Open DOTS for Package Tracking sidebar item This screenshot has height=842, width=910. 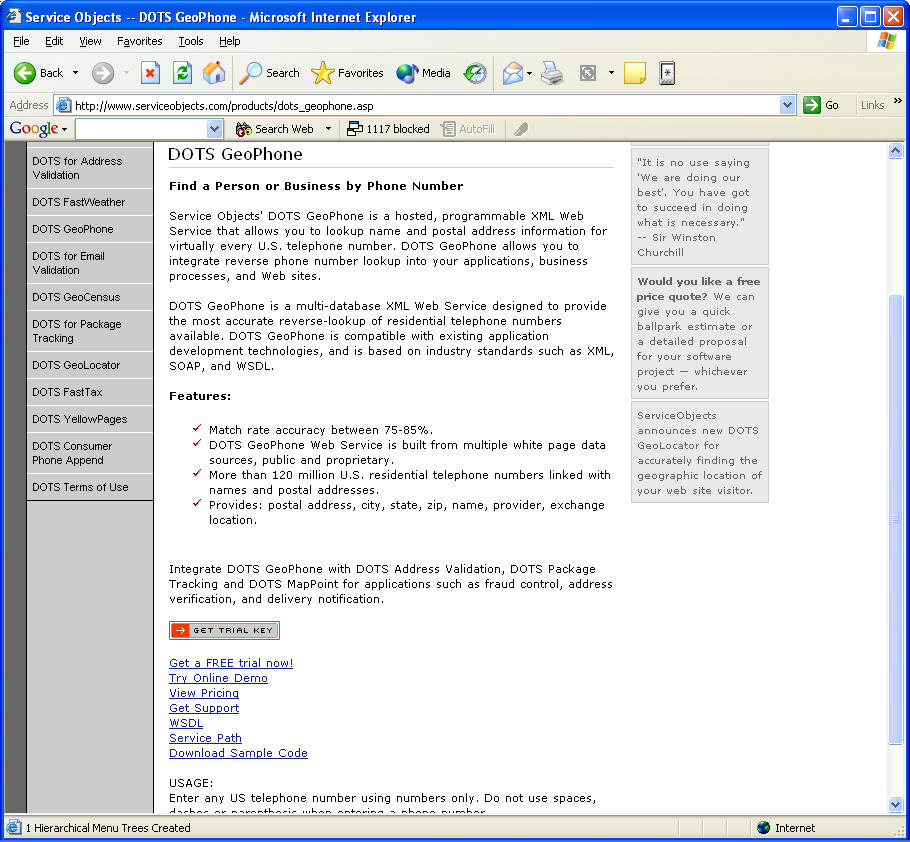click(x=90, y=331)
